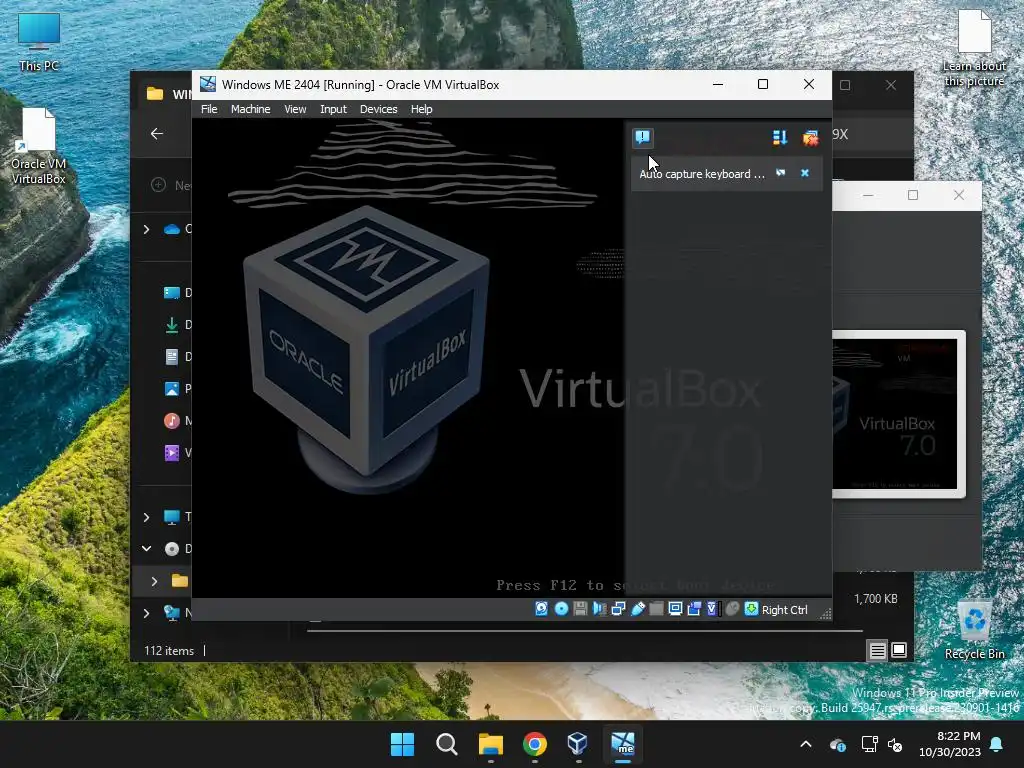1024x768 pixels.
Task: Switch Explorer to details view layout
Action: pyautogui.click(x=877, y=650)
